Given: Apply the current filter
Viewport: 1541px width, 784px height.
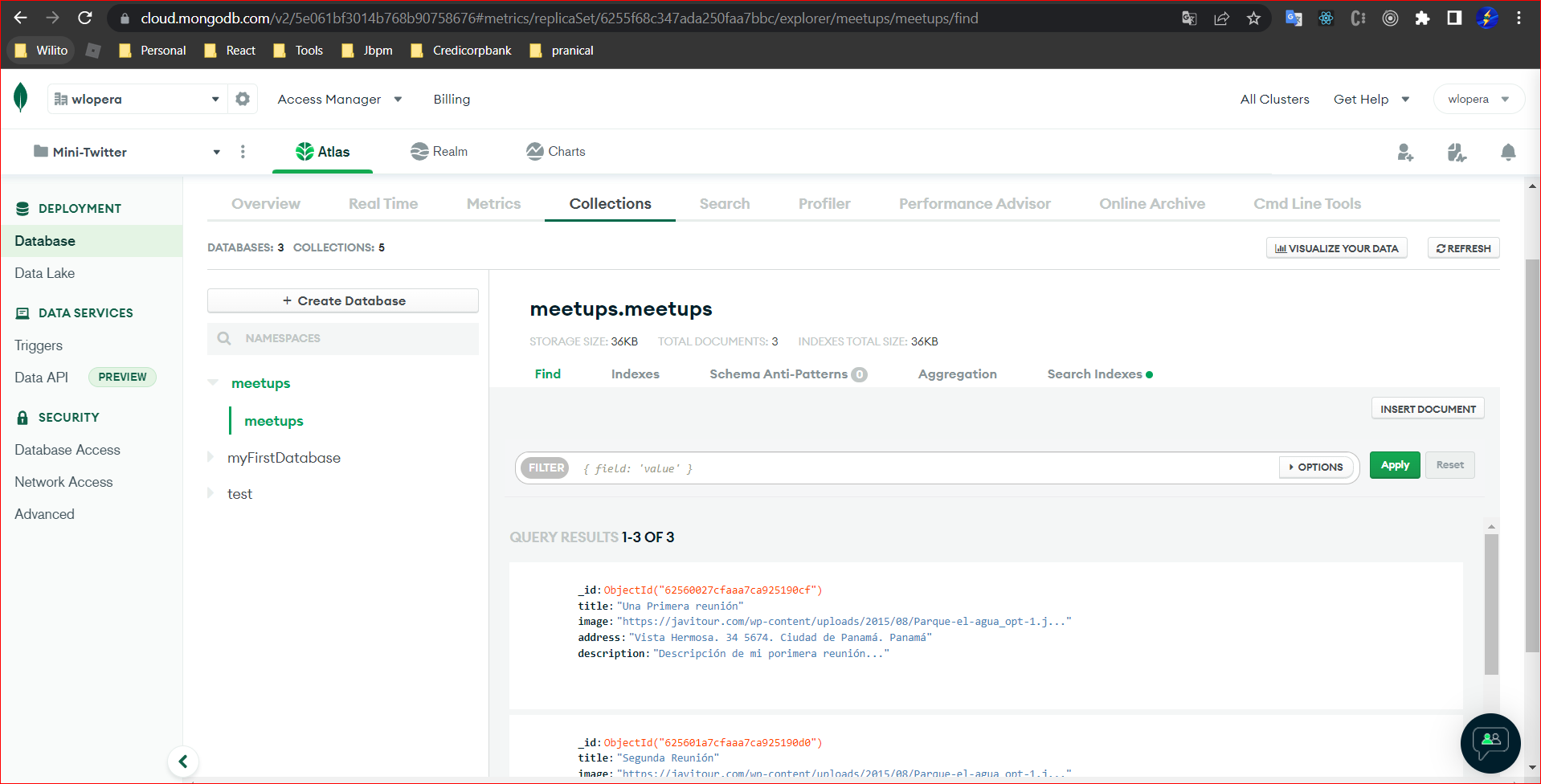Looking at the screenshot, I should click(x=1394, y=464).
